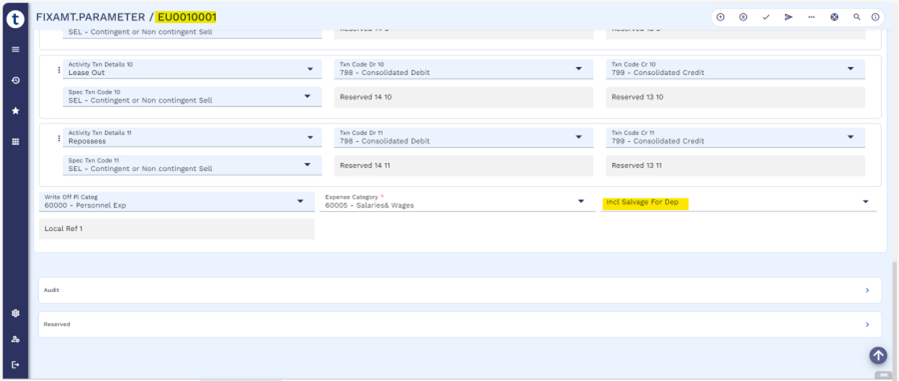Screen dimensions: 899x381
Task: Open favorites star in sidebar
Action: tap(15, 111)
